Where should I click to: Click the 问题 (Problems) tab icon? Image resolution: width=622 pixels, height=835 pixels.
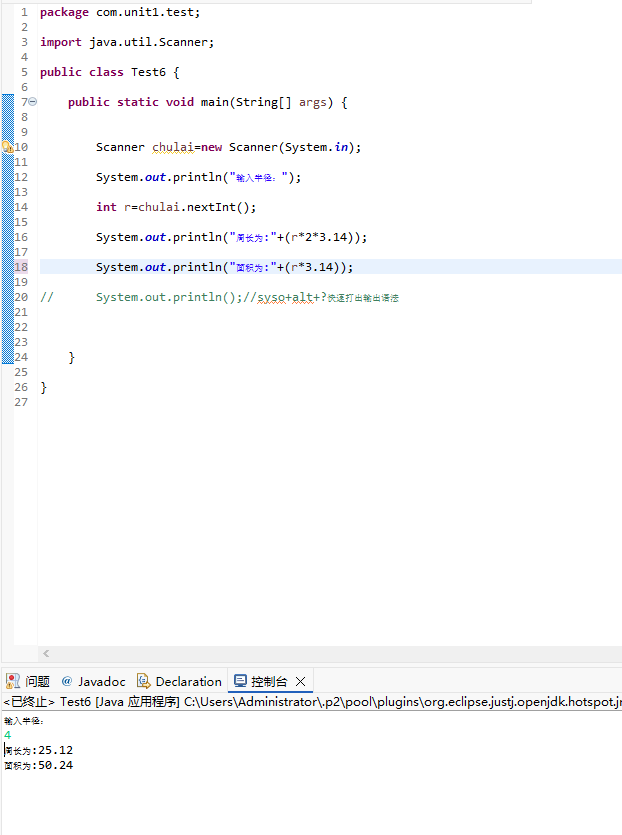click(13, 681)
